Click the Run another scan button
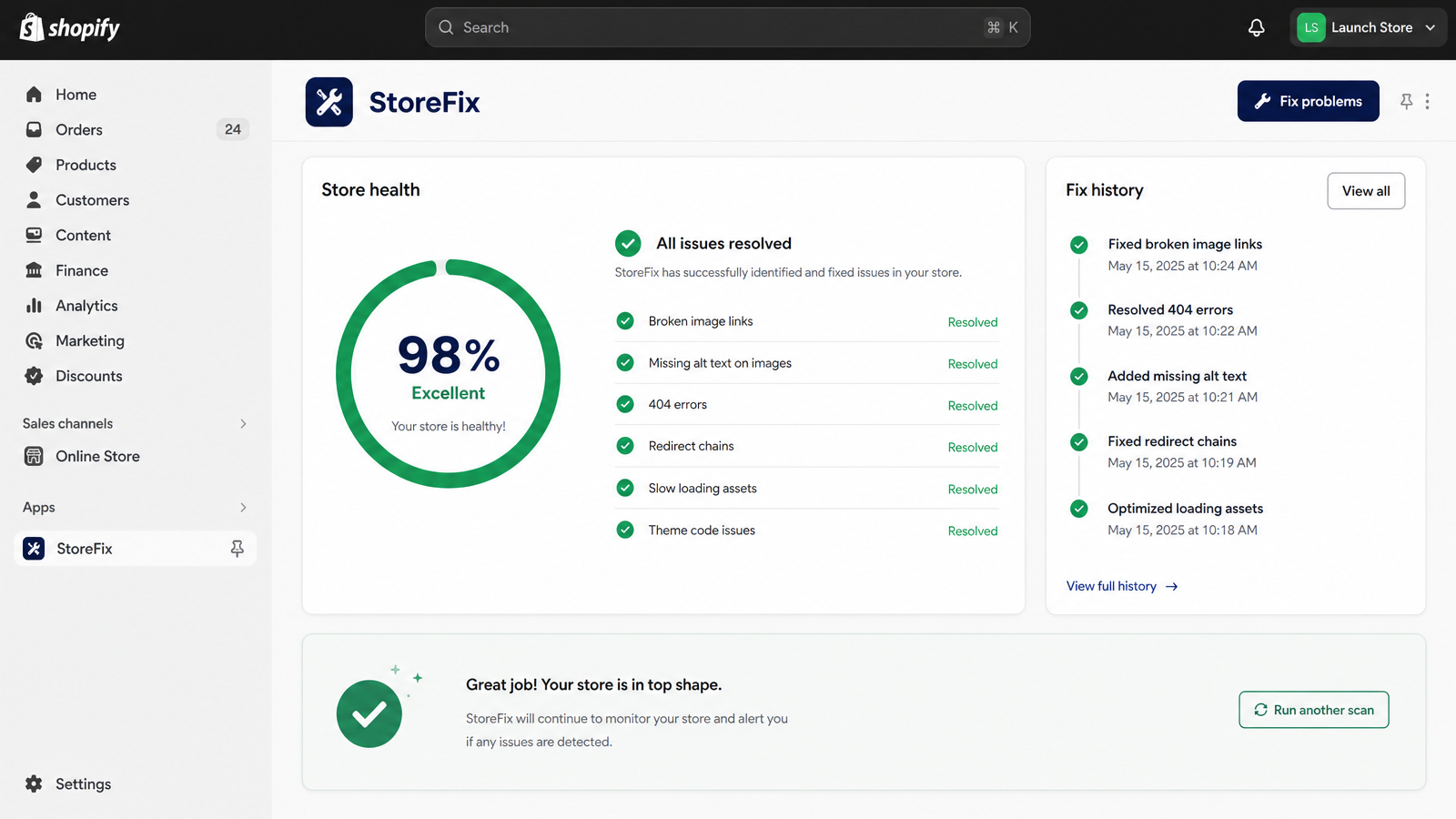The image size is (1456, 819). click(1313, 710)
